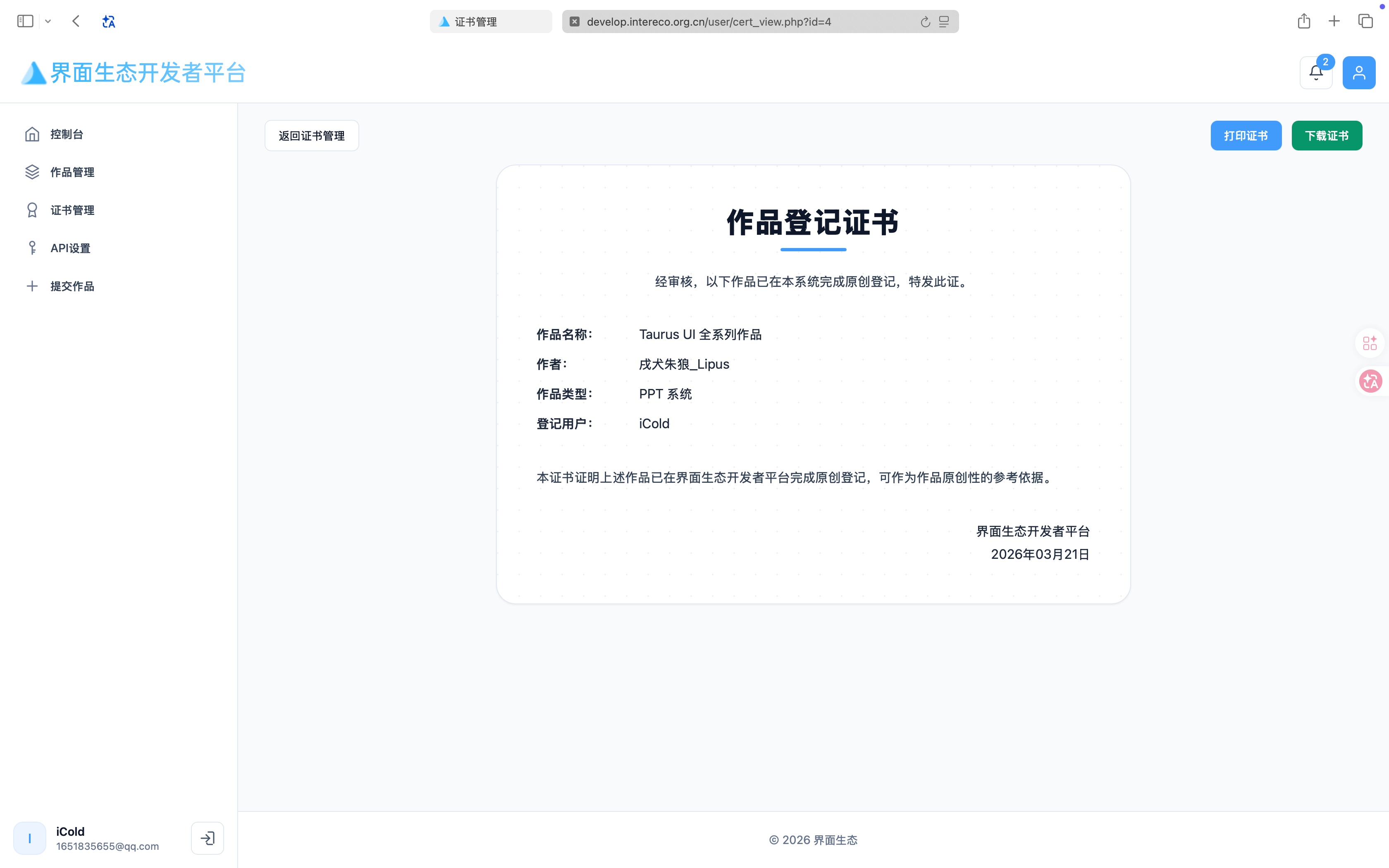Screen dimensions: 1389x868
Task: Open the sidebar options dropdown chevron
Action: [48, 21]
